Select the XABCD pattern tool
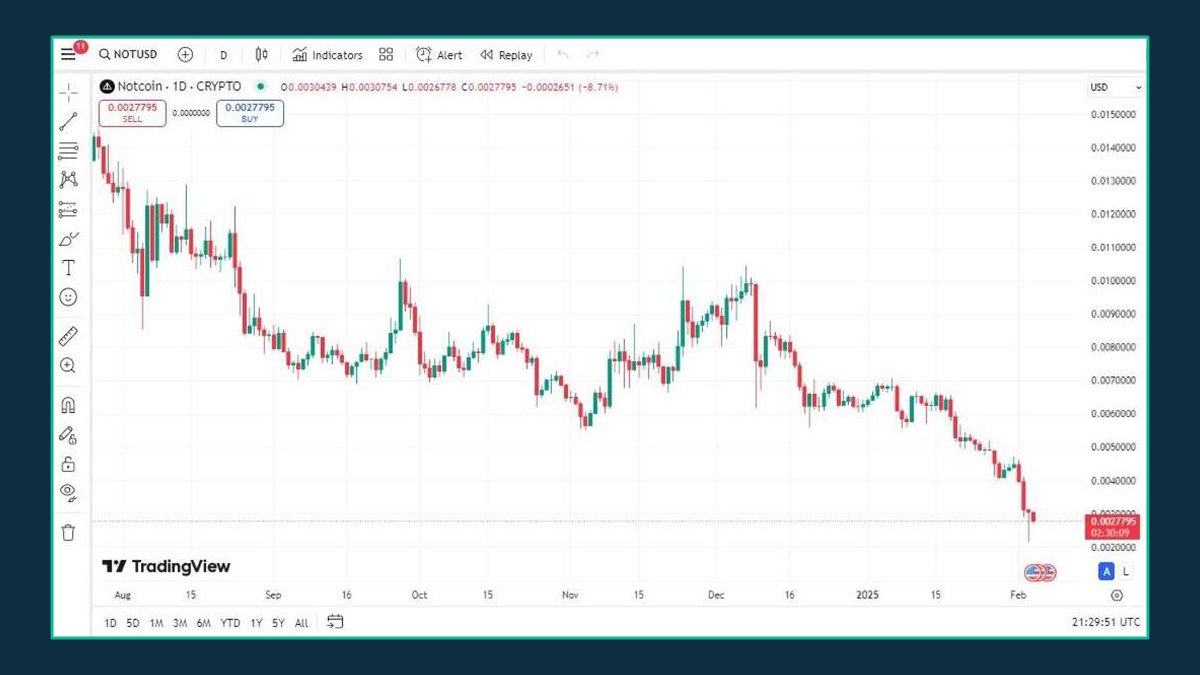 tap(68, 178)
